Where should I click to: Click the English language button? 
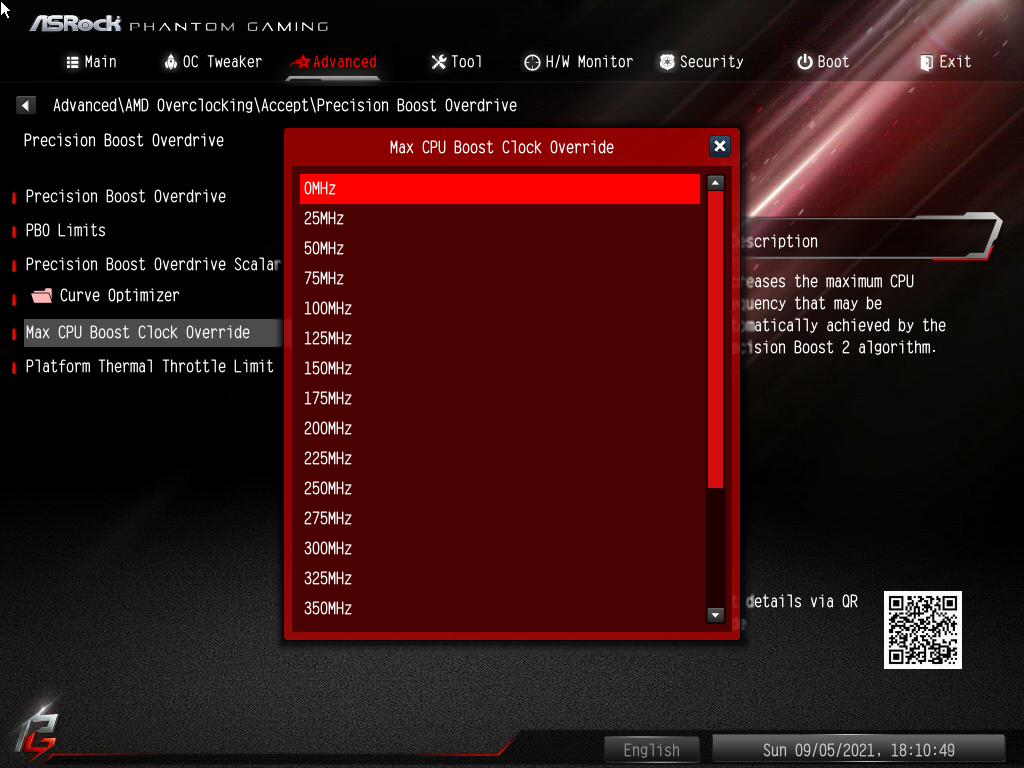pos(652,750)
